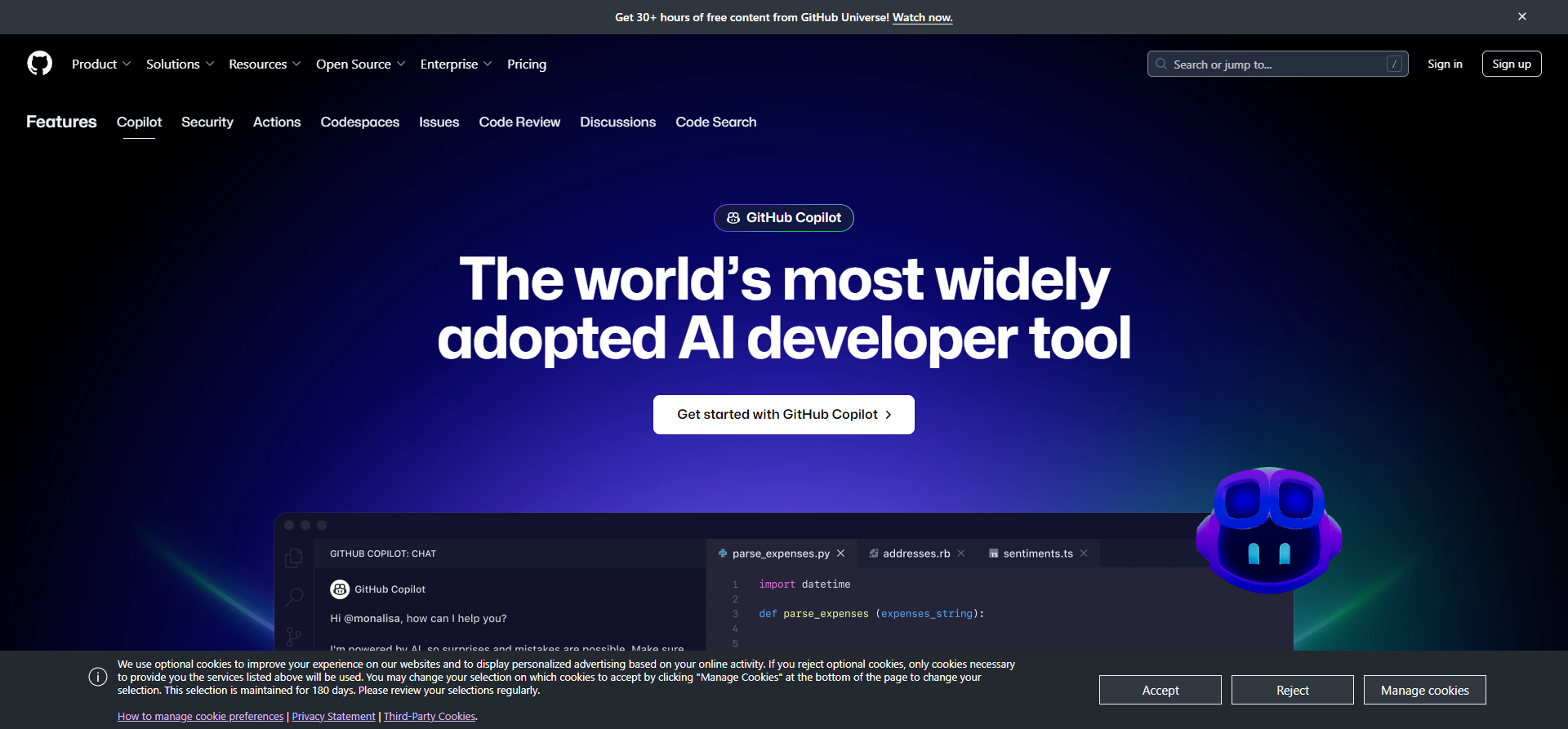The height and width of the screenshot is (729, 1568).
Task: Open the Third-Party Cookies link
Action: pyautogui.click(x=430, y=716)
